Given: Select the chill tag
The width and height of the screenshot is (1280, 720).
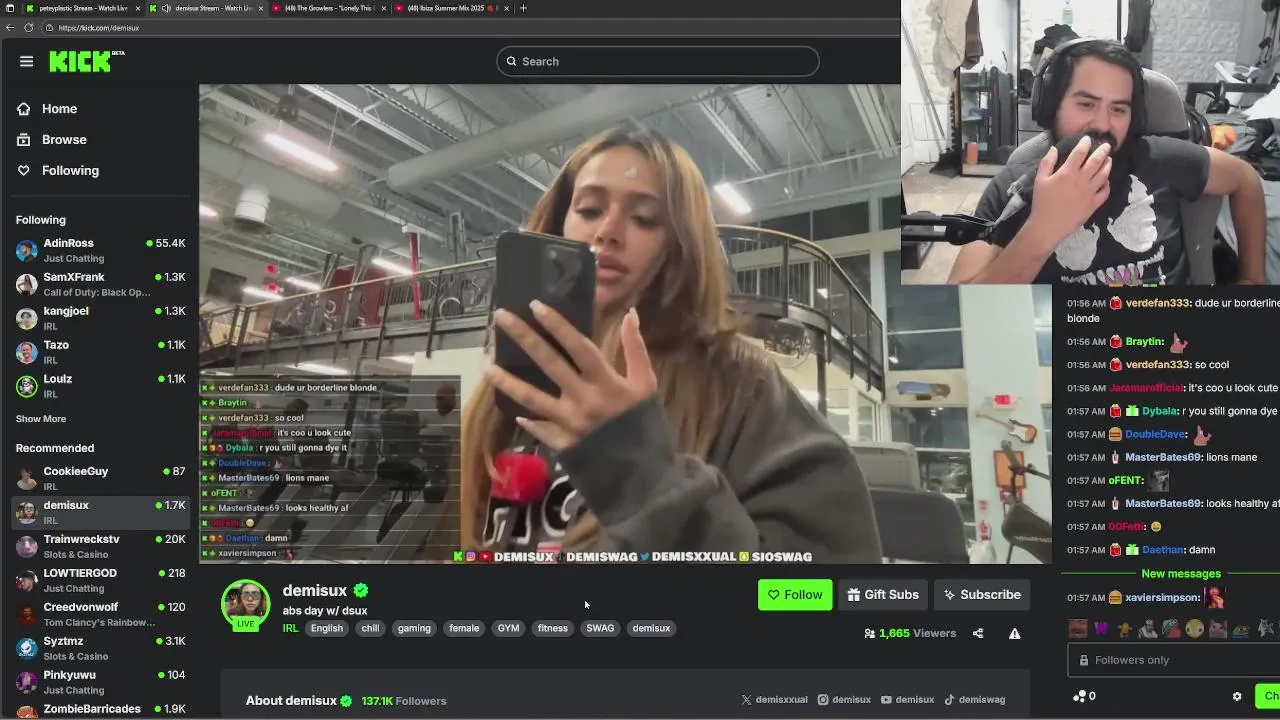Looking at the screenshot, I should click(370, 628).
